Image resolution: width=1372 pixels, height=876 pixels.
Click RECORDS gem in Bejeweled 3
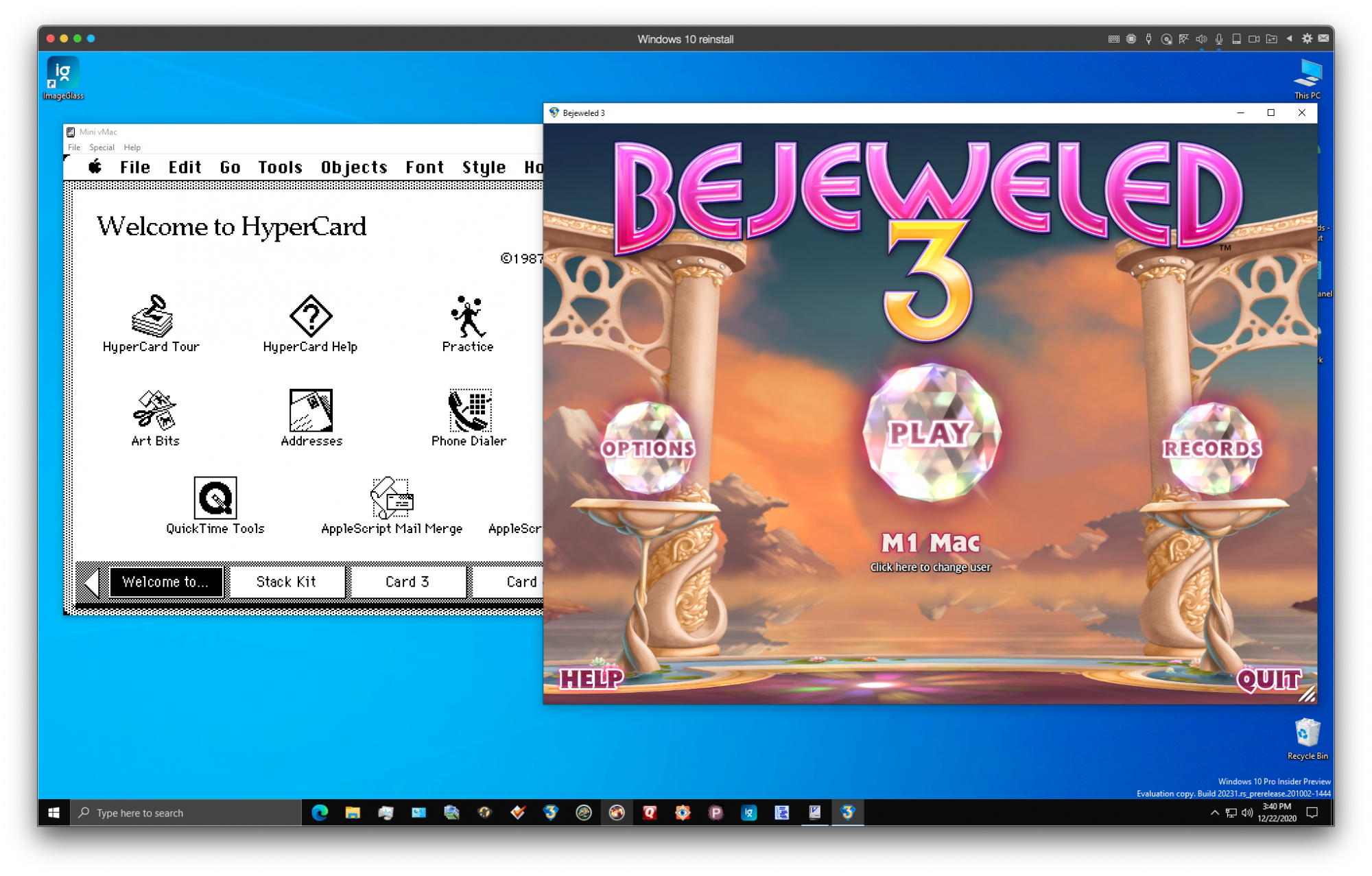click(x=1212, y=448)
